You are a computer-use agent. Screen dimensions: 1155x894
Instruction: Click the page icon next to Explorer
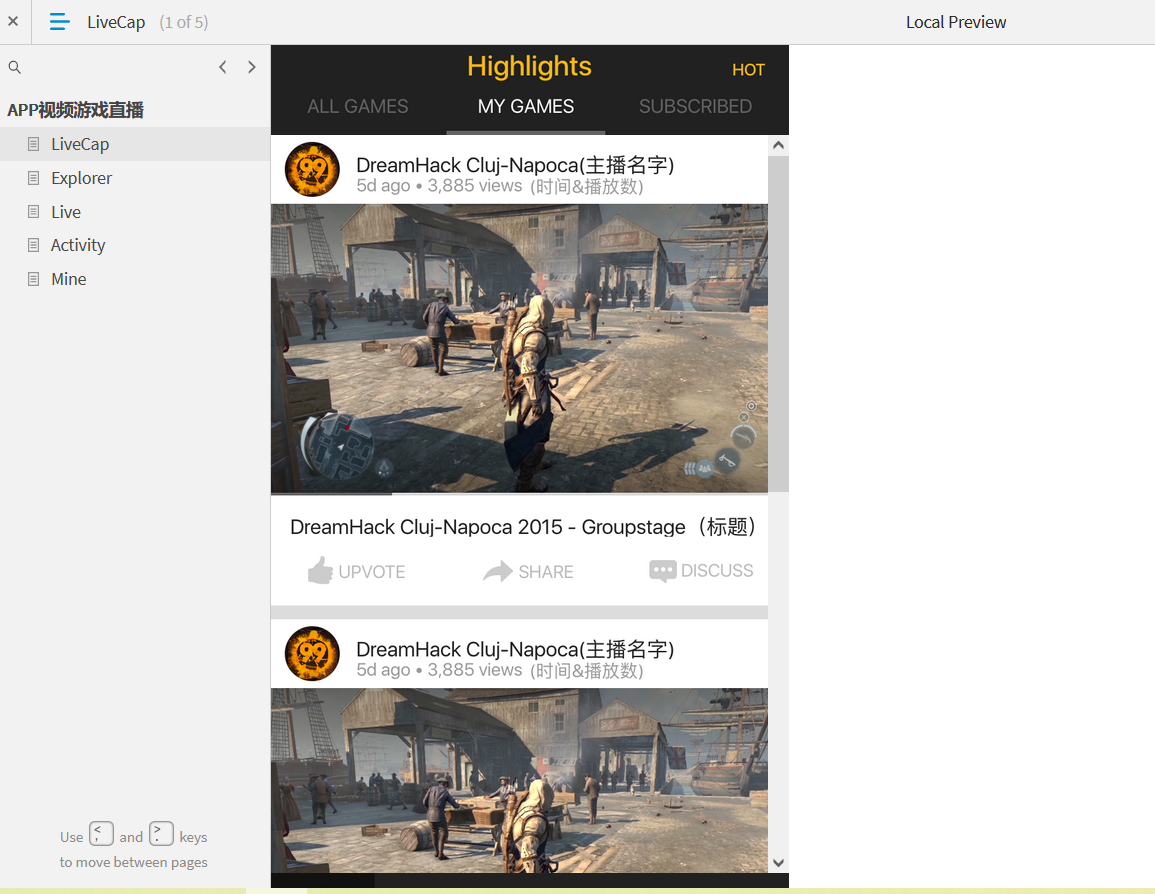coord(33,178)
